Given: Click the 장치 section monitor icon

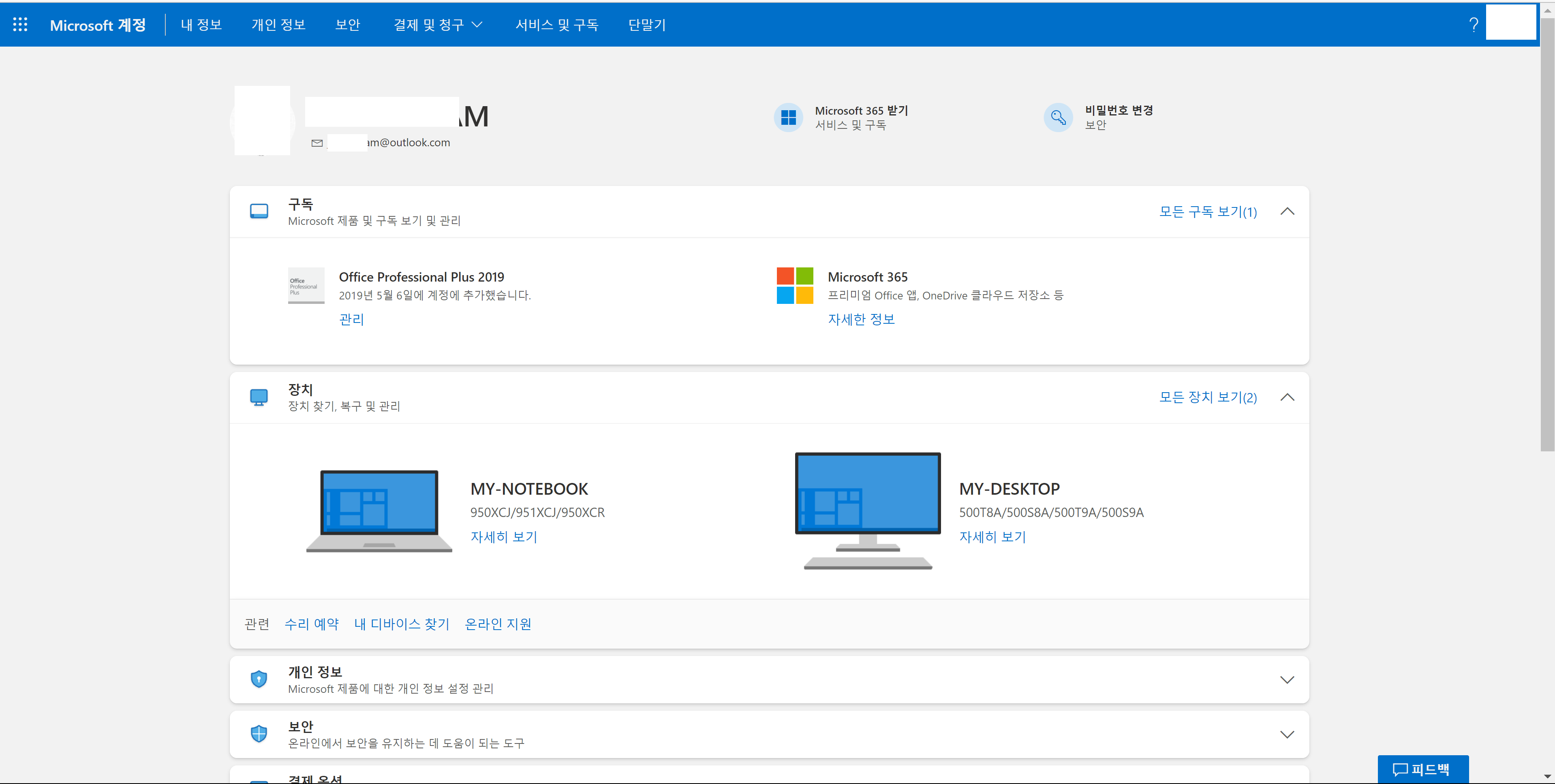Looking at the screenshot, I should point(259,397).
